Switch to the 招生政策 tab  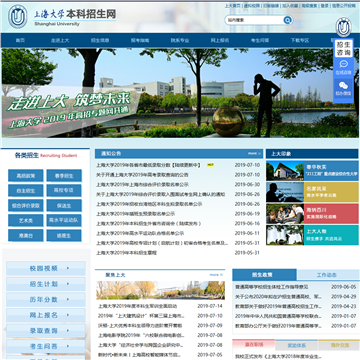[264, 275]
